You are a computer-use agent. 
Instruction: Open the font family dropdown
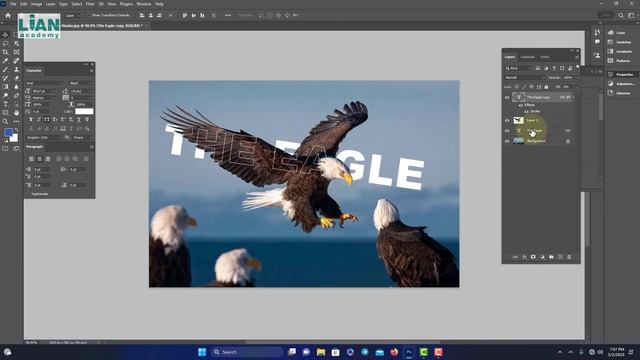point(44,83)
